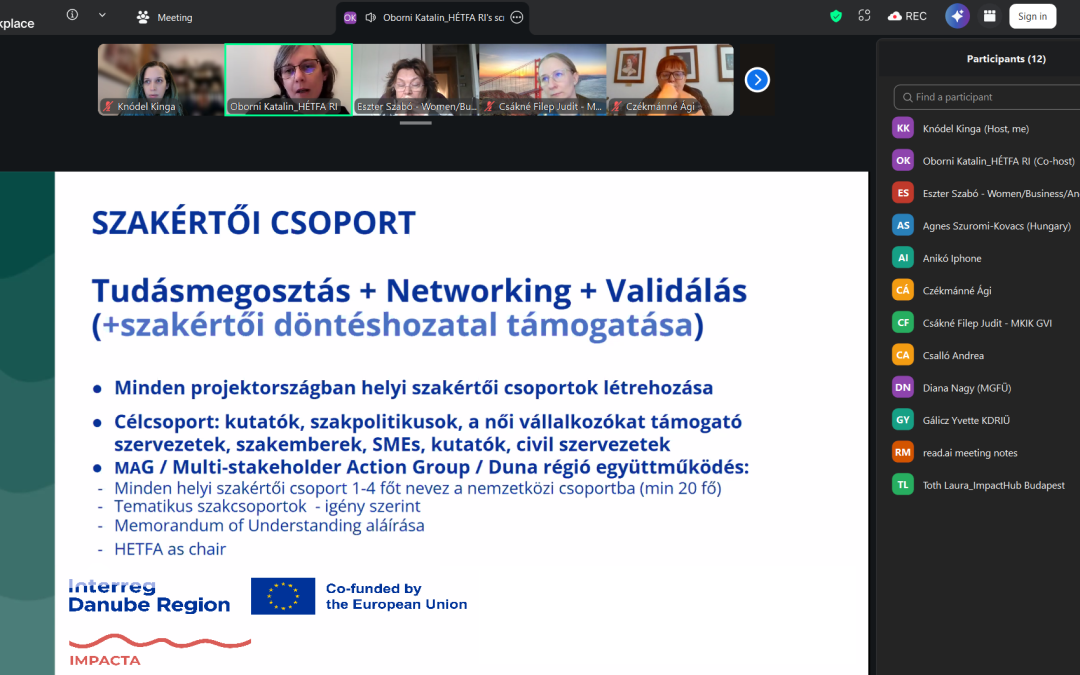1080x675 pixels.
Task: Show next video thumbnails with arrow
Action: (757, 79)
